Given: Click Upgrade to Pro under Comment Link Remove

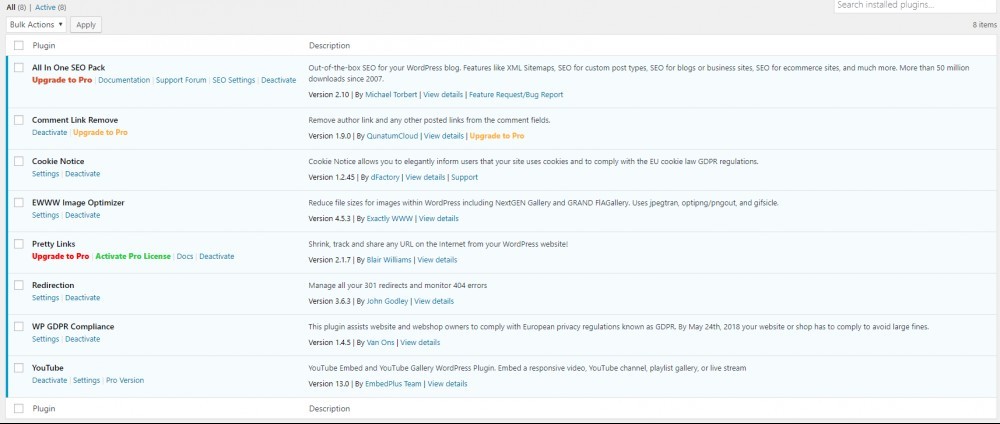Looking at the screenshot, I should 100,133.
